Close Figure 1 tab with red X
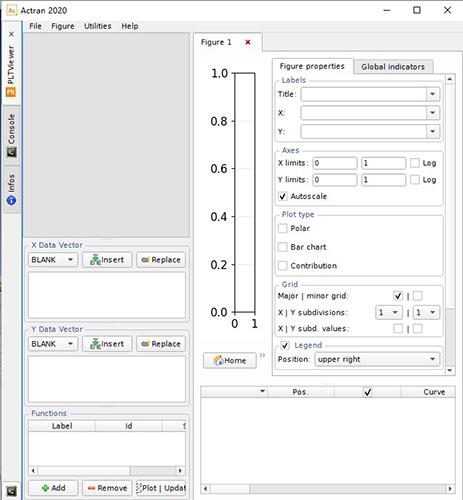This screenshot has width=463, height=500. [x=248, y=42]
